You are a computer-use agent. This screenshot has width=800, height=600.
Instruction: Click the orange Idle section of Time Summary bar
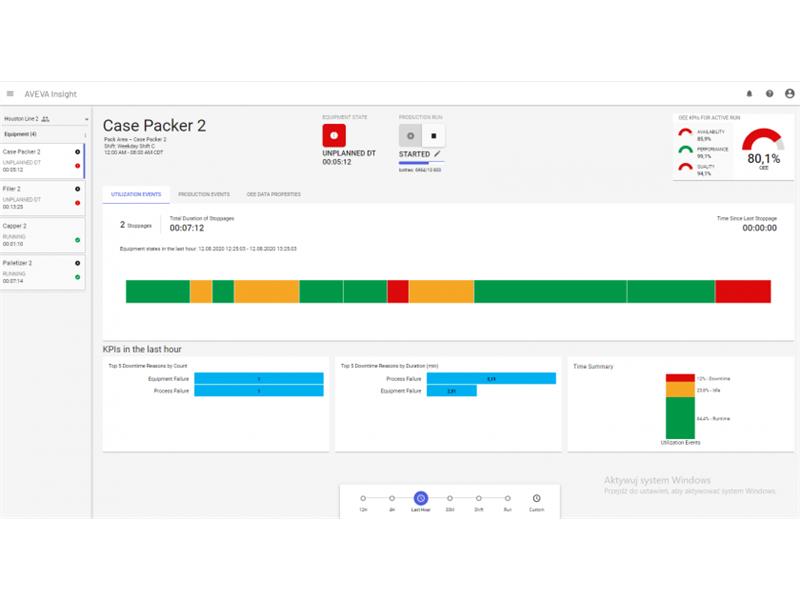[x=680, y=390]
